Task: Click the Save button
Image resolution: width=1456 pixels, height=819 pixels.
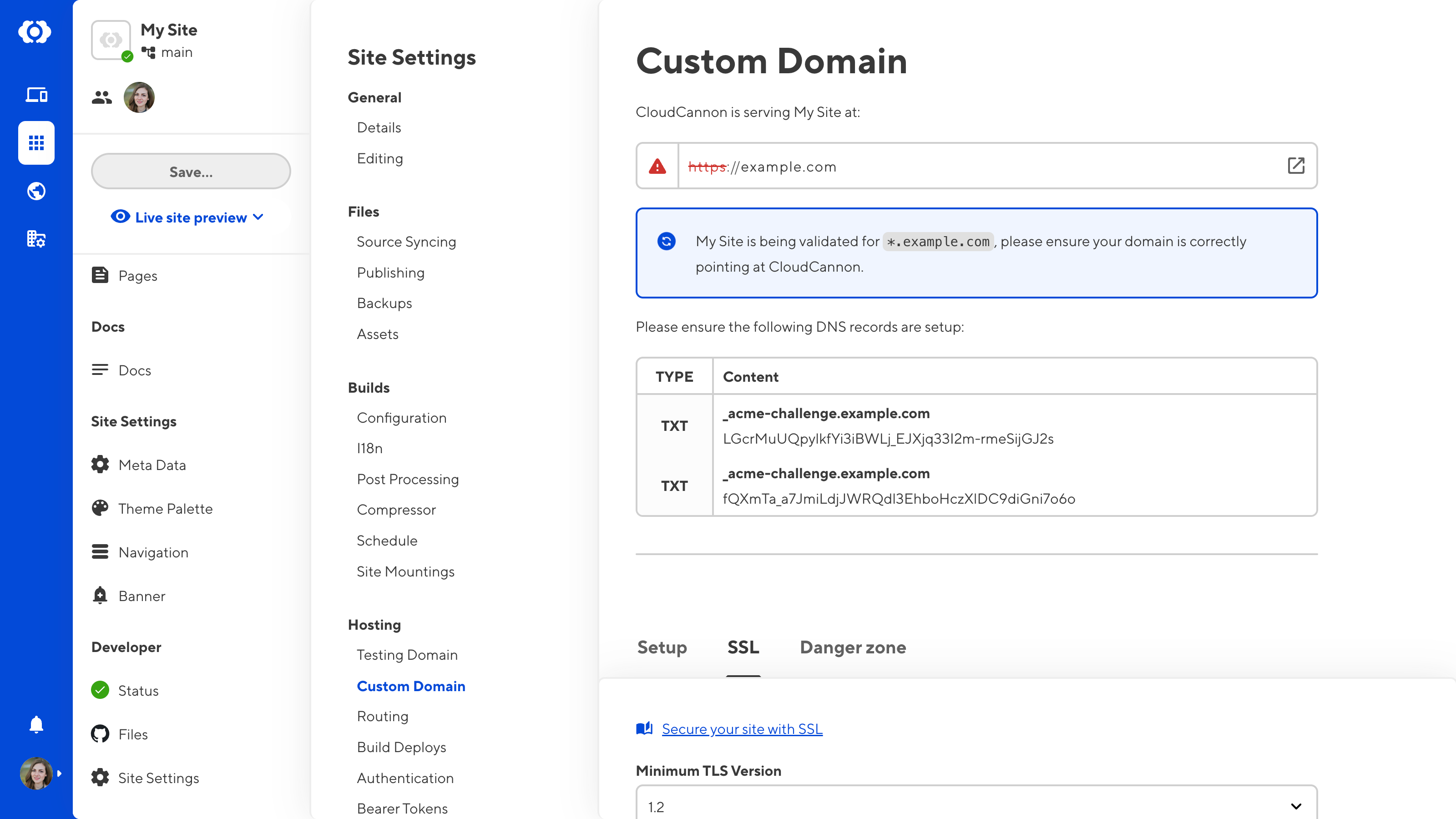Action: tap(190, 171)
